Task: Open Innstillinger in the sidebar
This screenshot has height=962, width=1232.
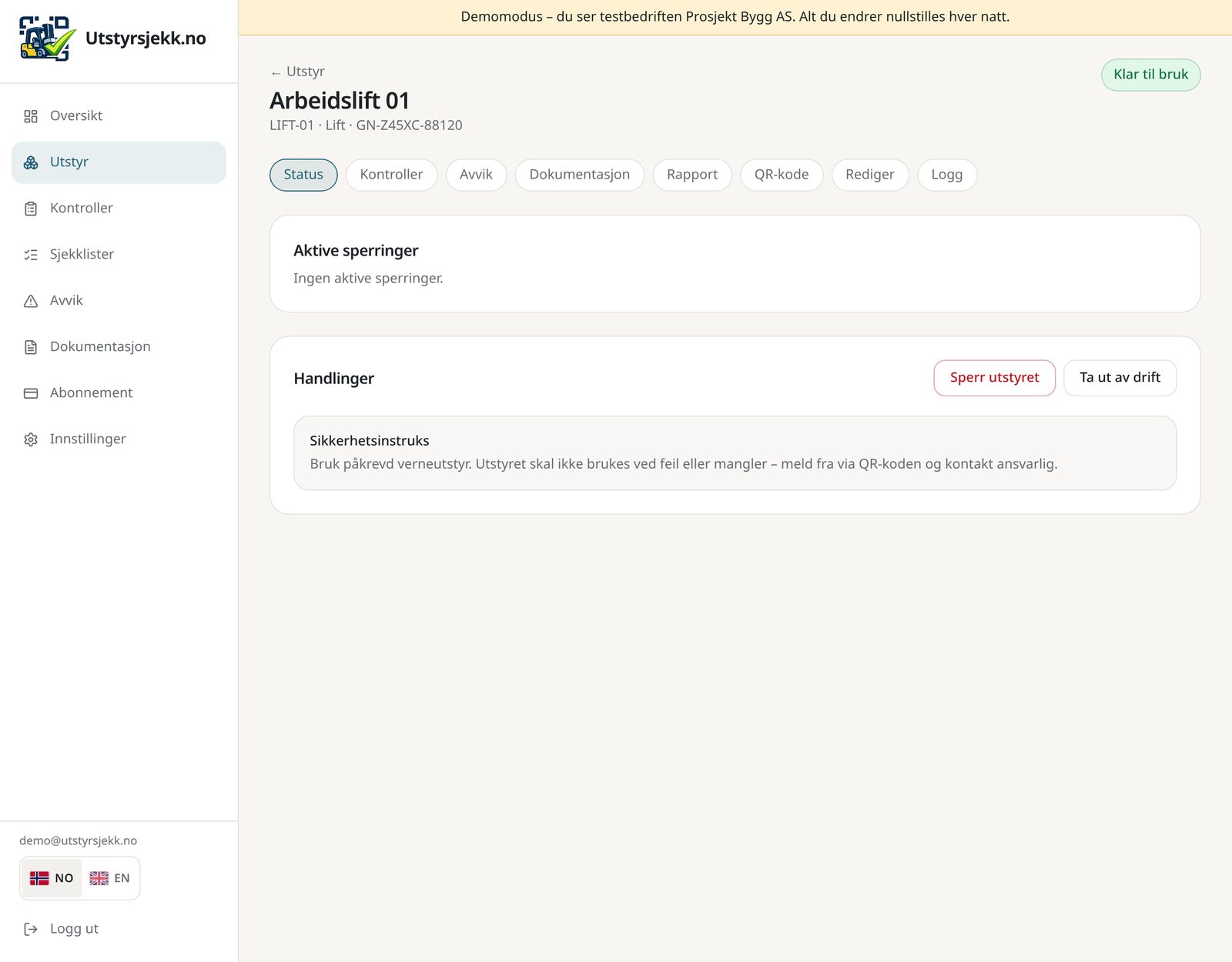Action: pyautogui.click(x=119, y=439)
